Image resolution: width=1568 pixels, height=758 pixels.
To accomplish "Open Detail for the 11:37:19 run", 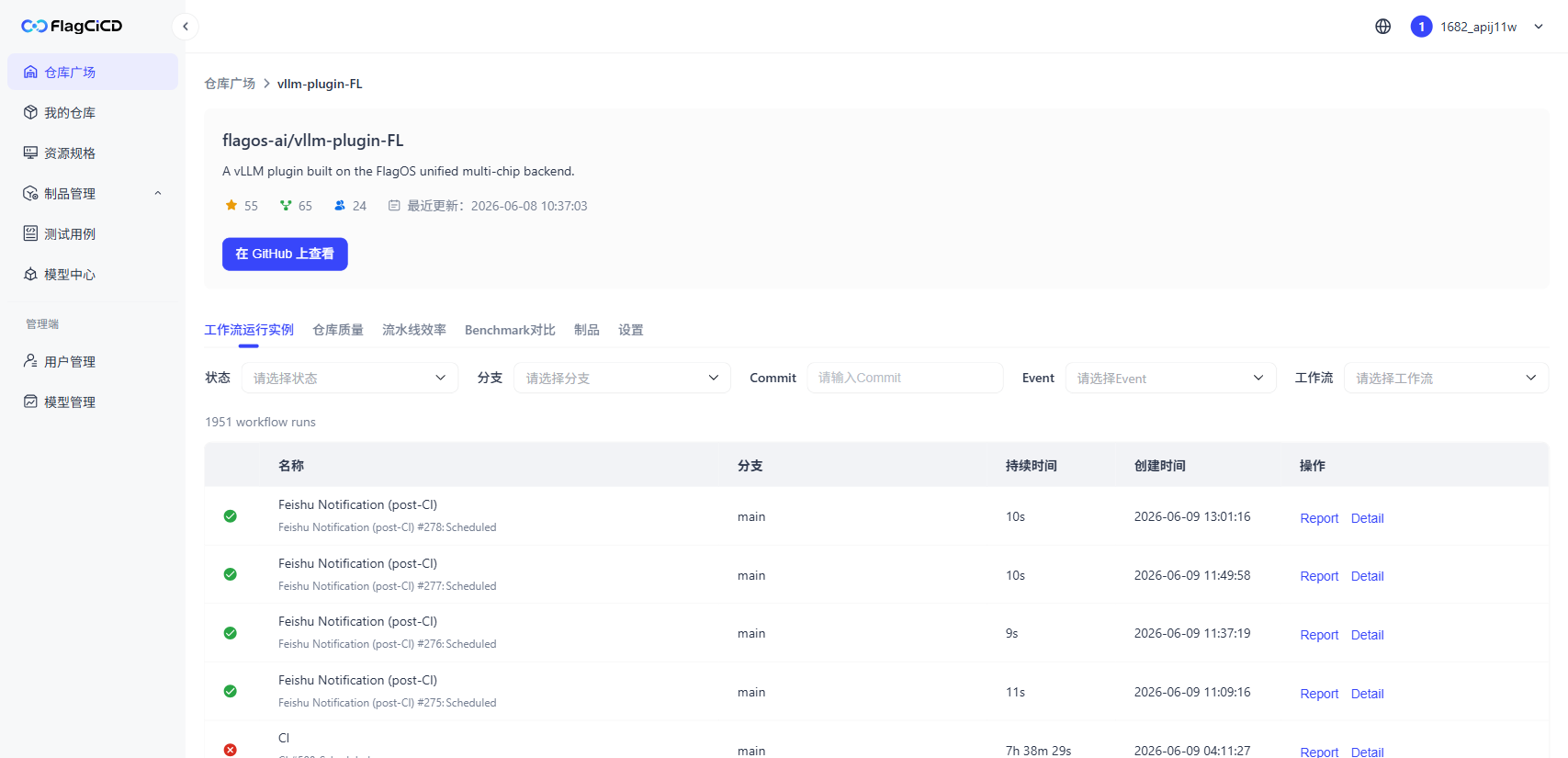I will 1367,635.
